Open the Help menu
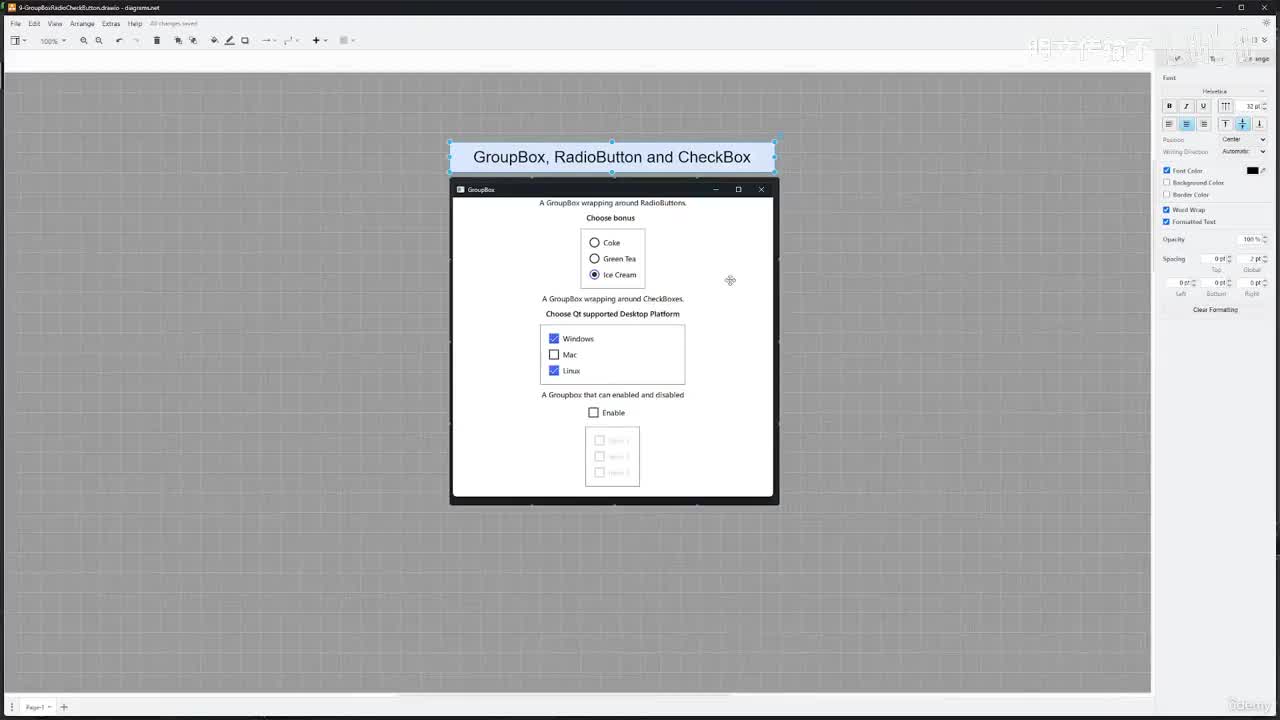Viewport: 1280px width, 720px height. point(135,23)
